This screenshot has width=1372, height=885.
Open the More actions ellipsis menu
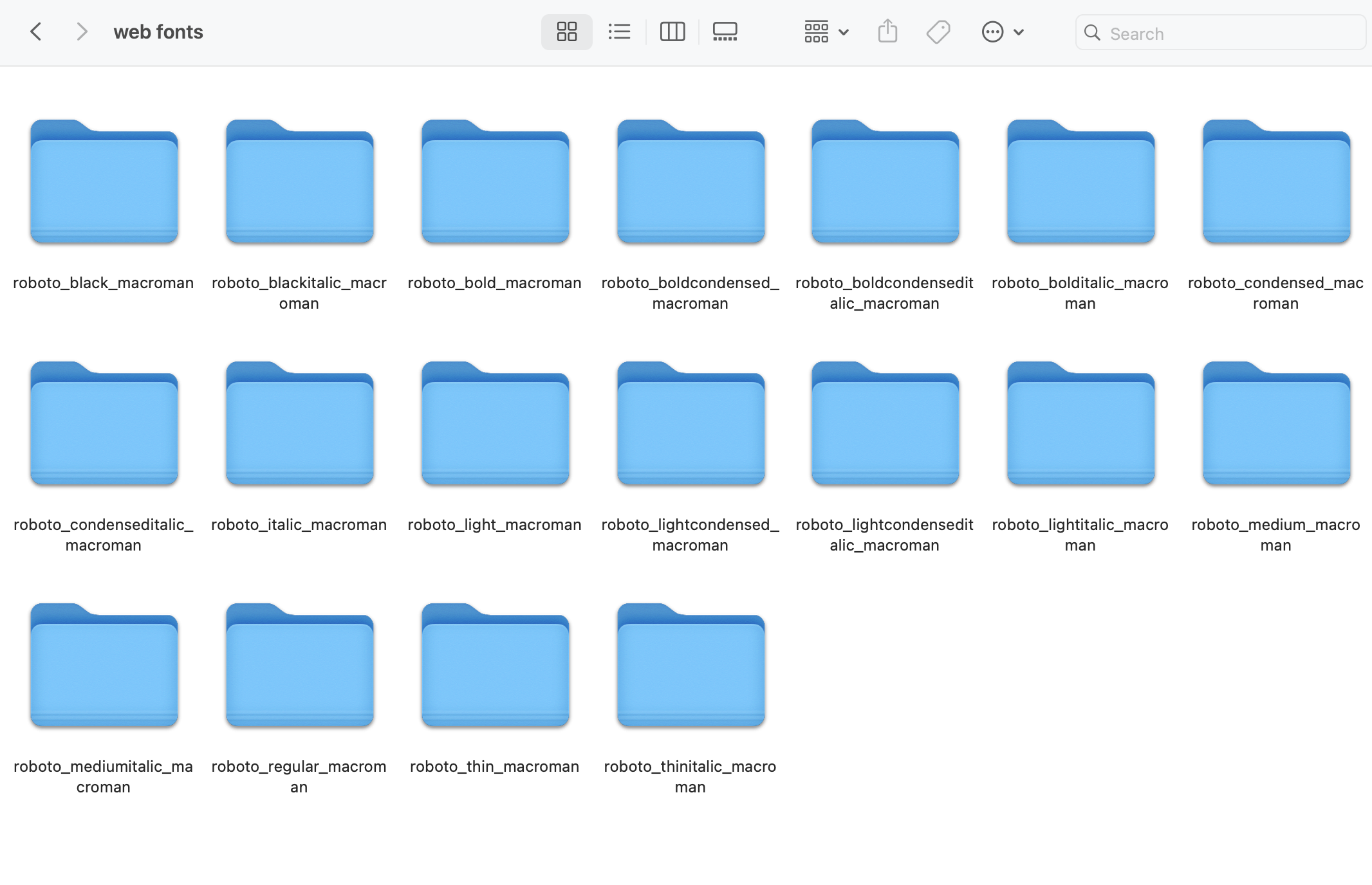tap(1003, 32)
